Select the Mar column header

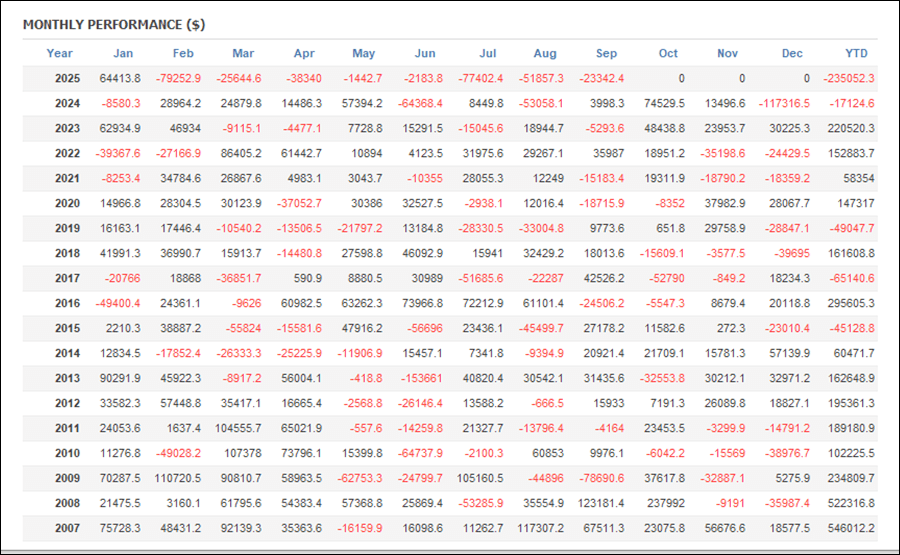(243, 53)
